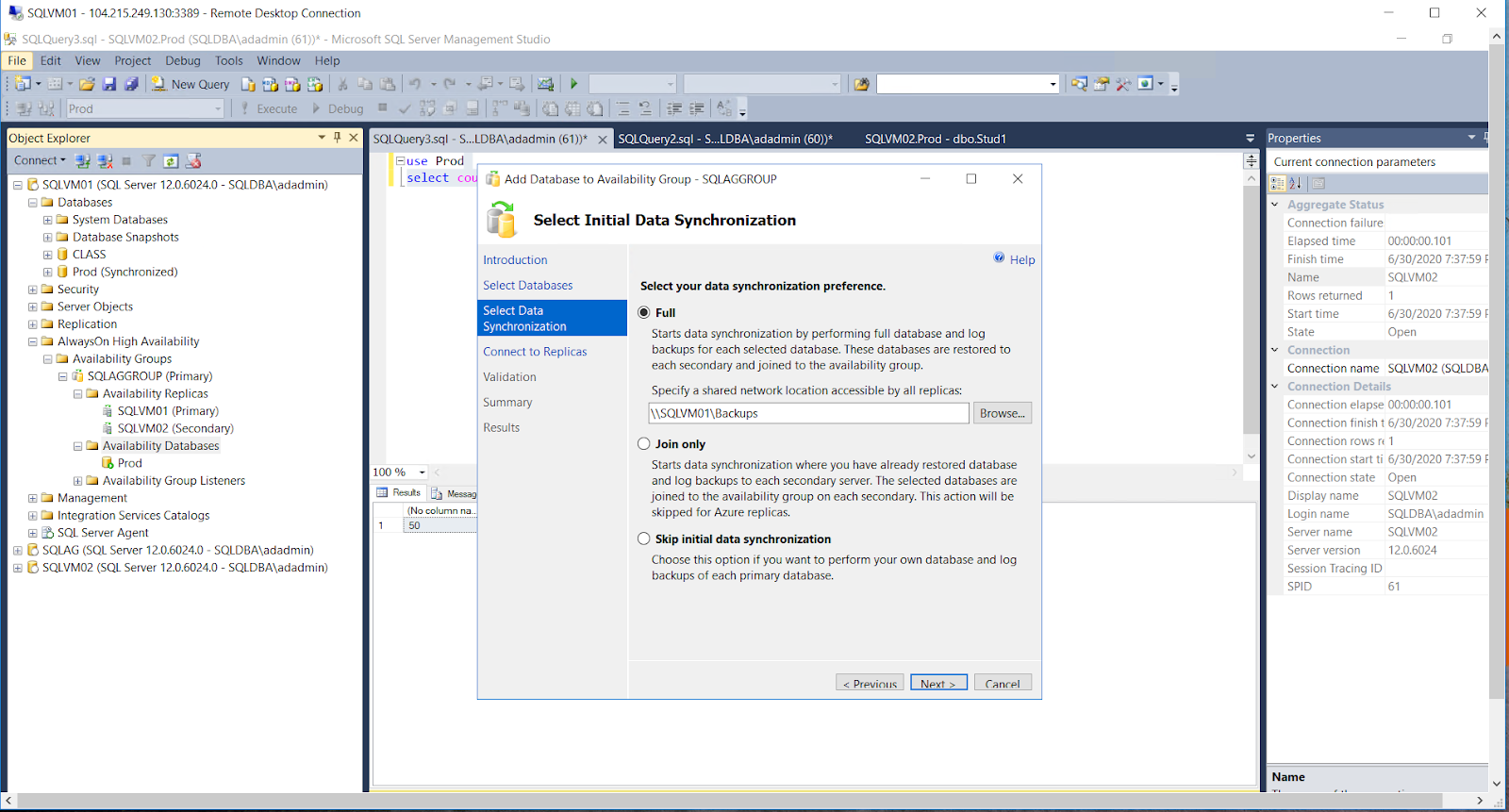
Task: Expand the CLASS database node
Action: pos(47,255)
